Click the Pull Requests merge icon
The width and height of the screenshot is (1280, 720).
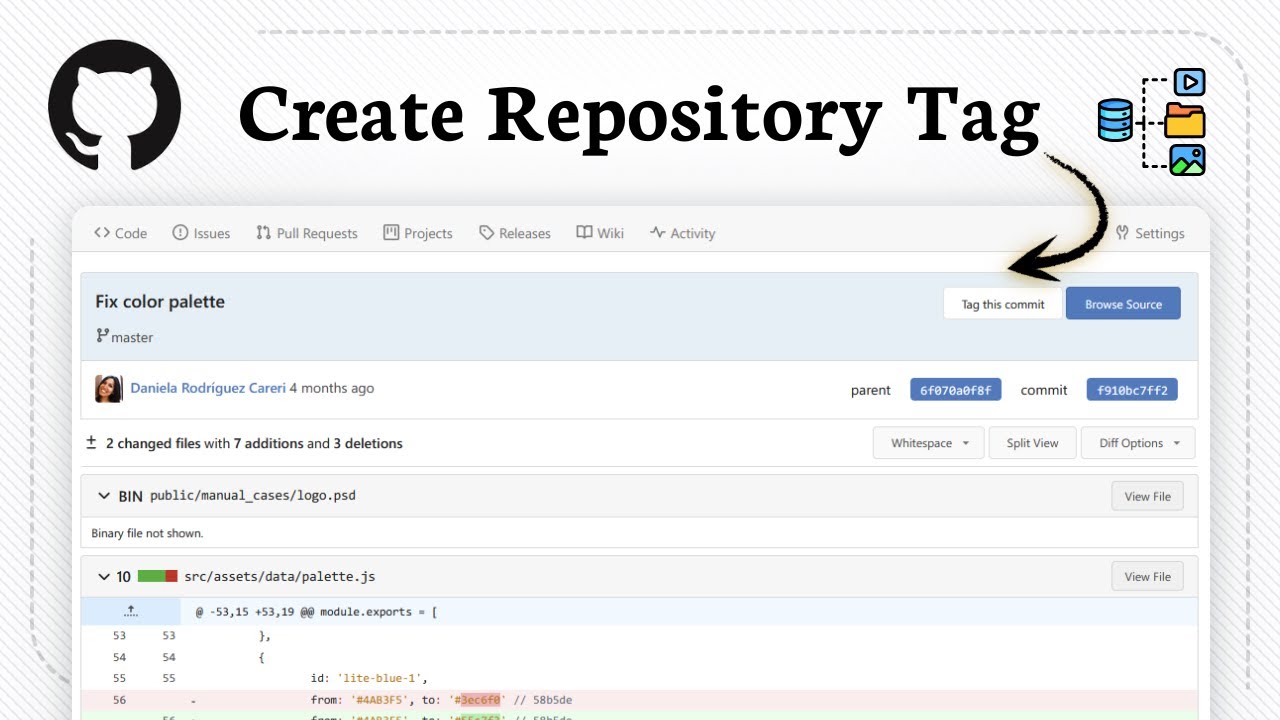coord(264,233)
